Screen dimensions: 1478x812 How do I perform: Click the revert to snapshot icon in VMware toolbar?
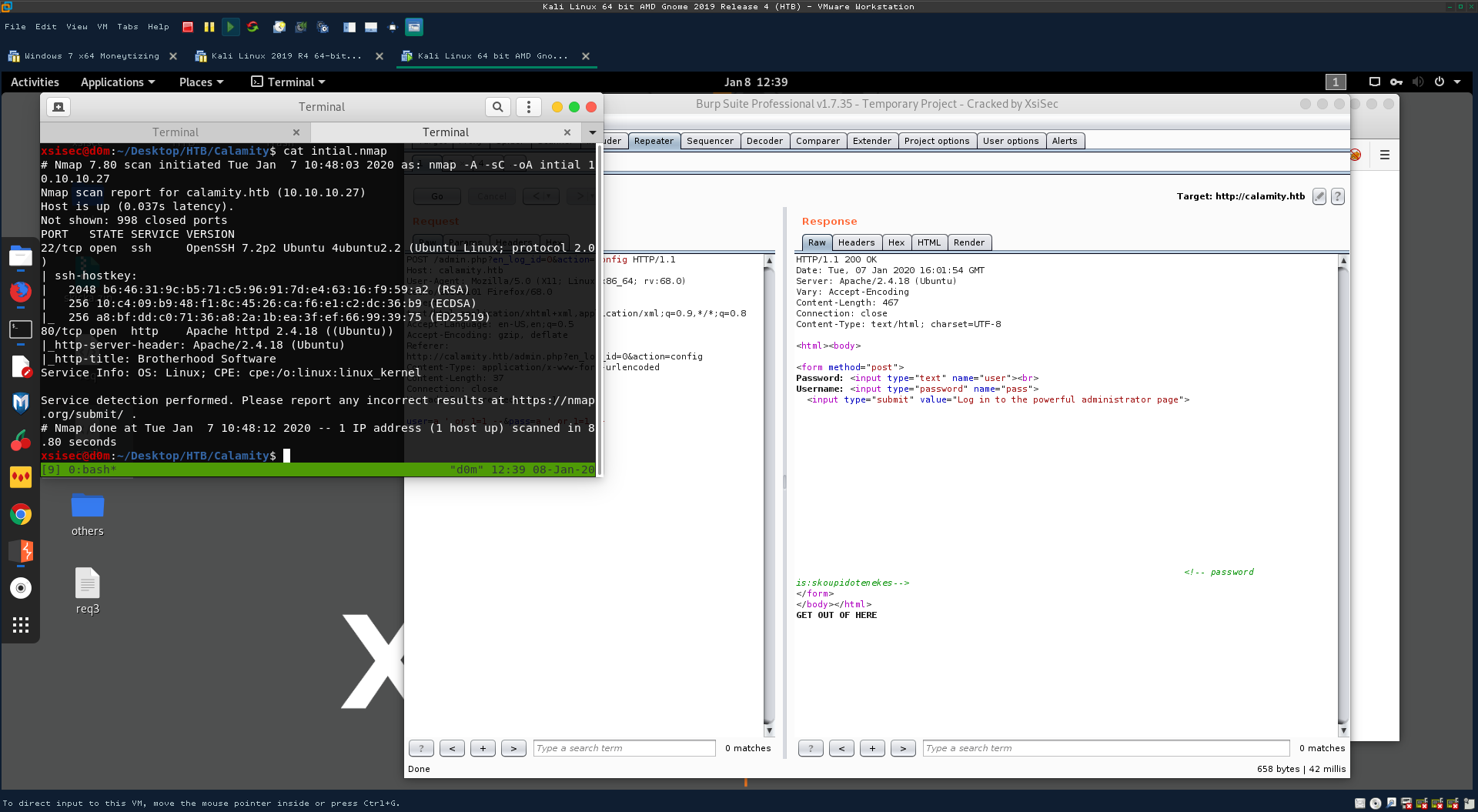(301, 27)
